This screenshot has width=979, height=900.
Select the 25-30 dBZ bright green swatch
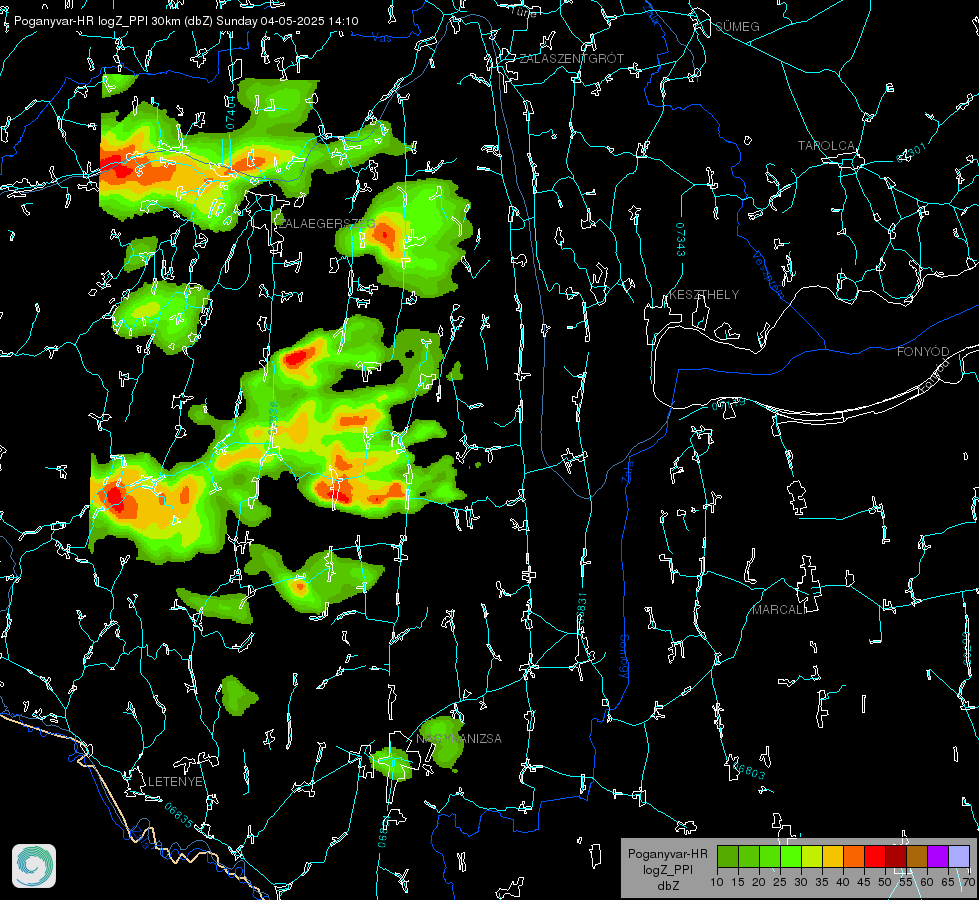791,856
